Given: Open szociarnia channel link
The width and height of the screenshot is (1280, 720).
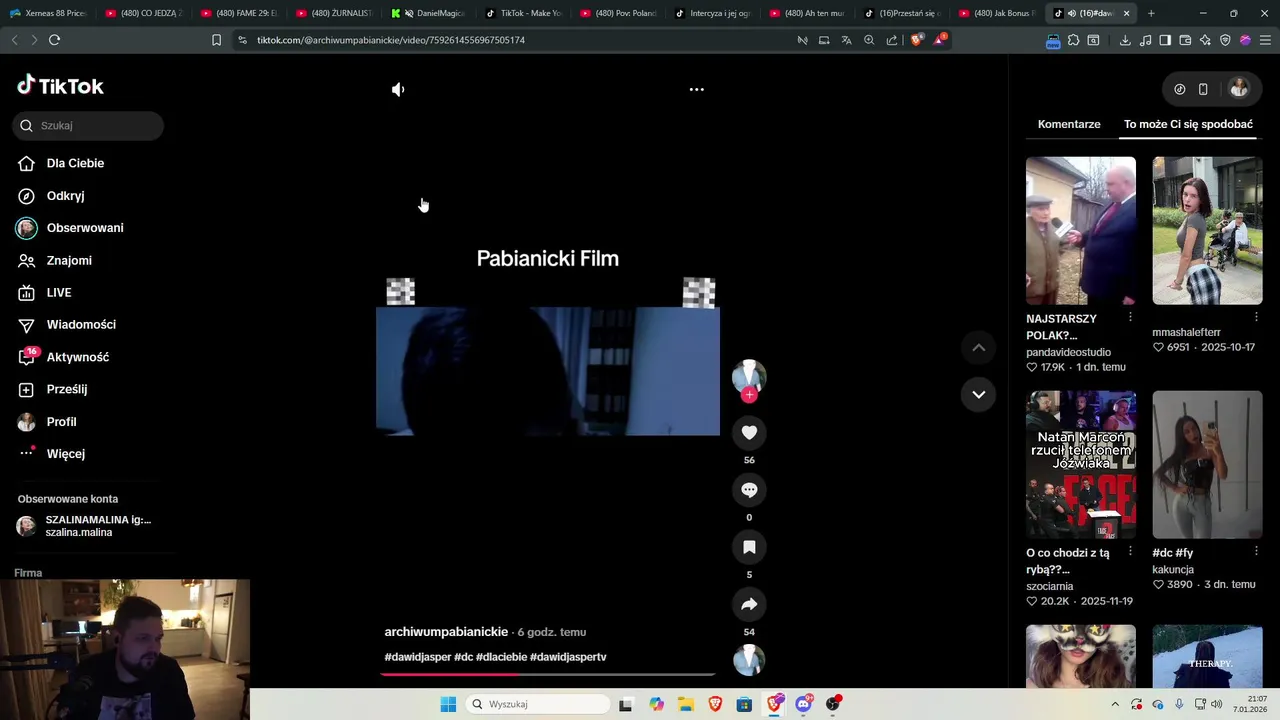Looking at the screenshot, I should pos(1049,586).
